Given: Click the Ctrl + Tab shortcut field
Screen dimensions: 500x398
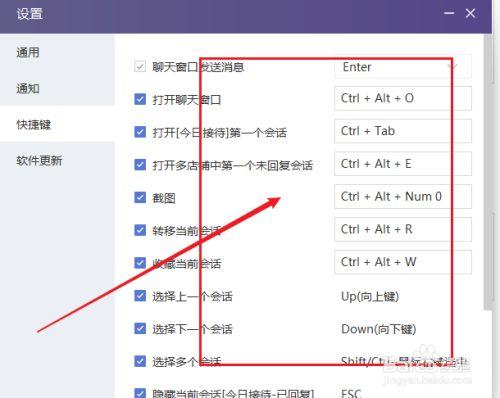Looking at the screenshot, I should [x=403, y=131].
